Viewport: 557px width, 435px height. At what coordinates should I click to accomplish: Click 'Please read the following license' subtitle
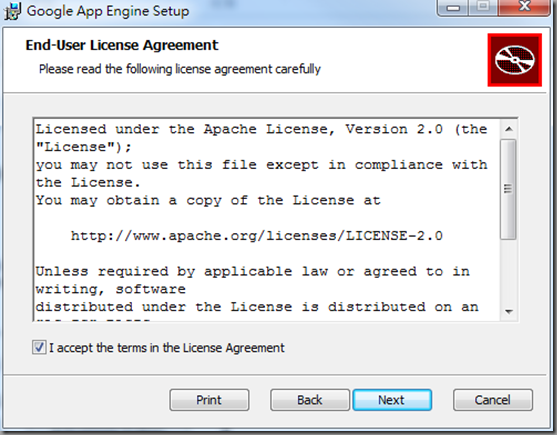(180, 69)
